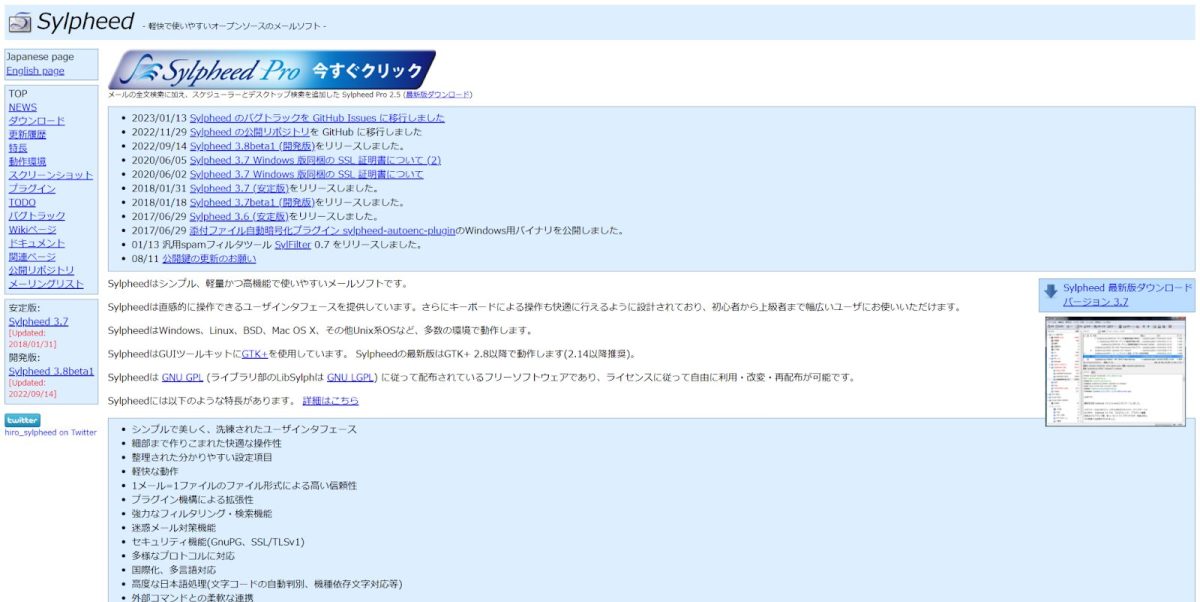Click Sylpheed 最新版ダウンロード link on the right
This screenshot has width=1200, height=602.
[1127, 287]
